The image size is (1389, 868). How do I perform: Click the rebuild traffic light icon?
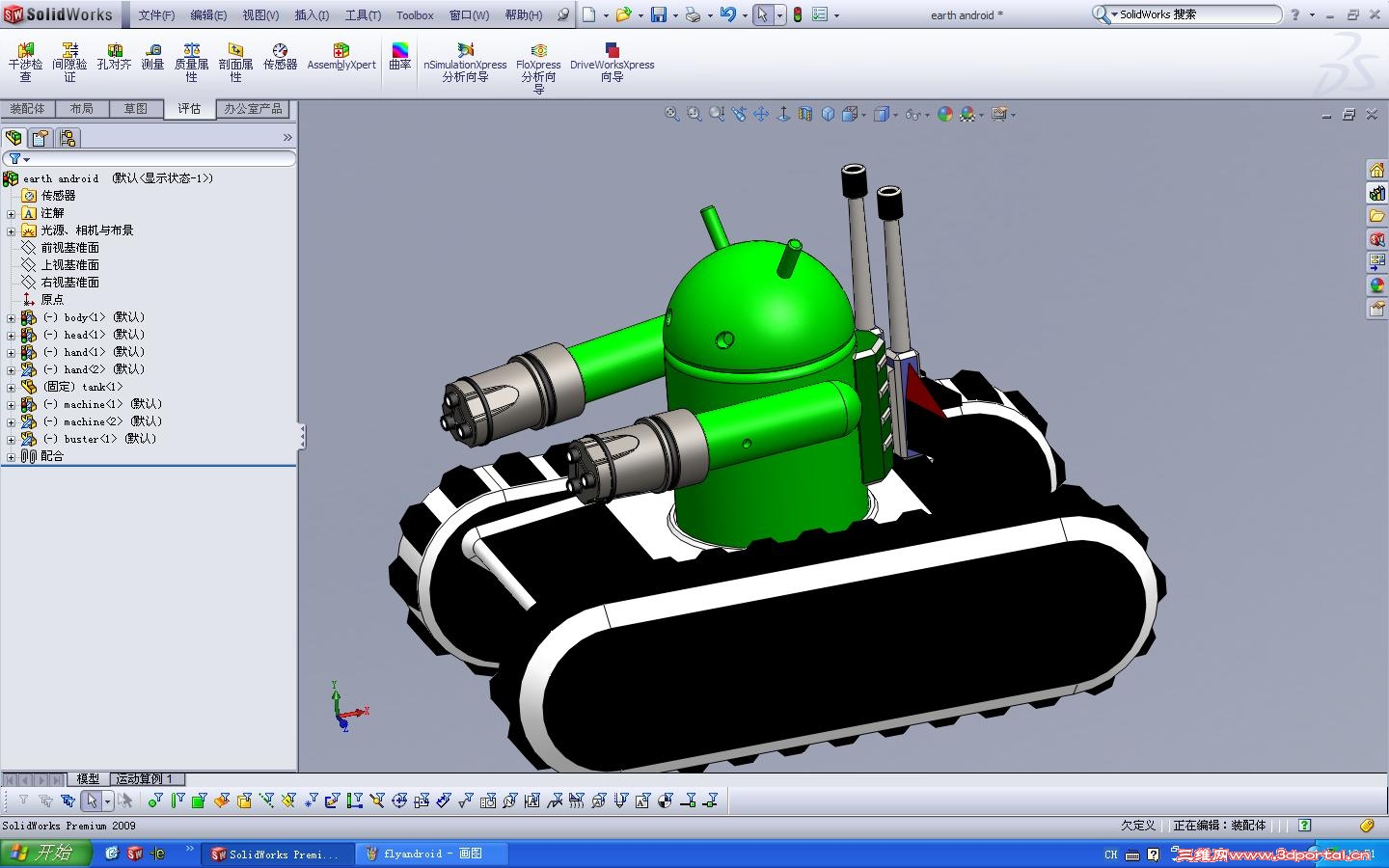point(798,14)
